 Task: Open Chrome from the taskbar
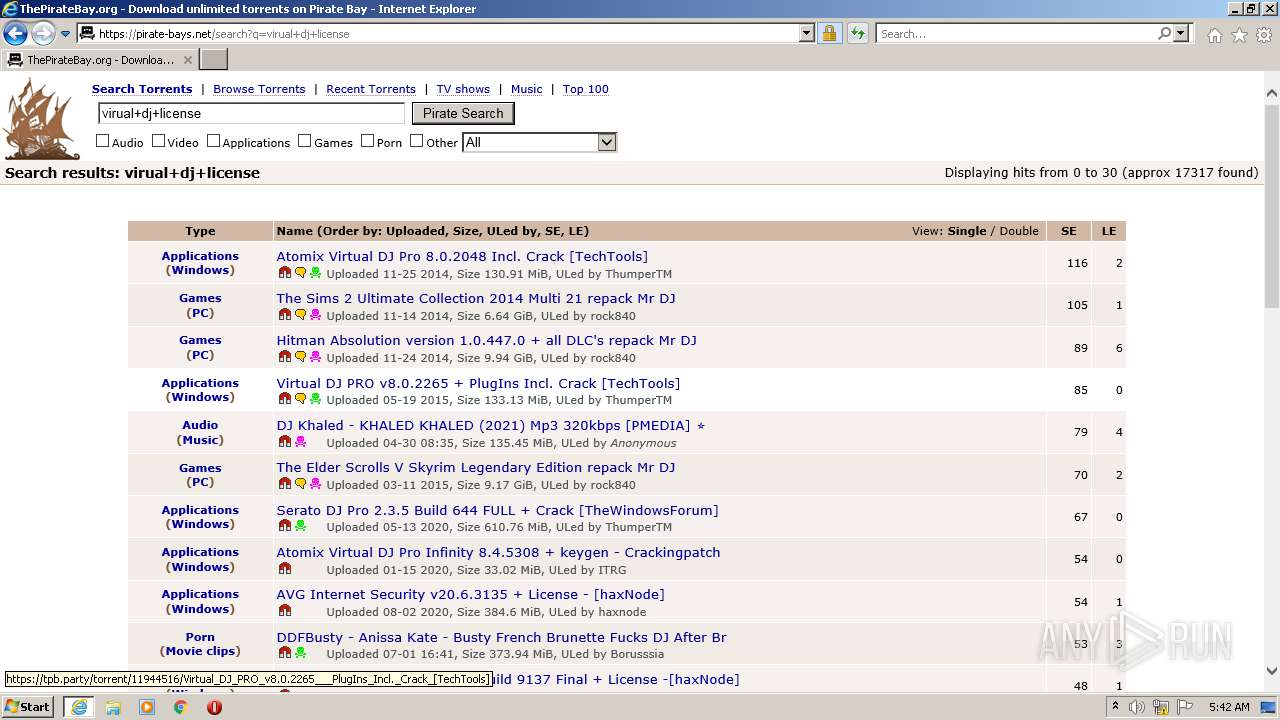click(181, 707)
